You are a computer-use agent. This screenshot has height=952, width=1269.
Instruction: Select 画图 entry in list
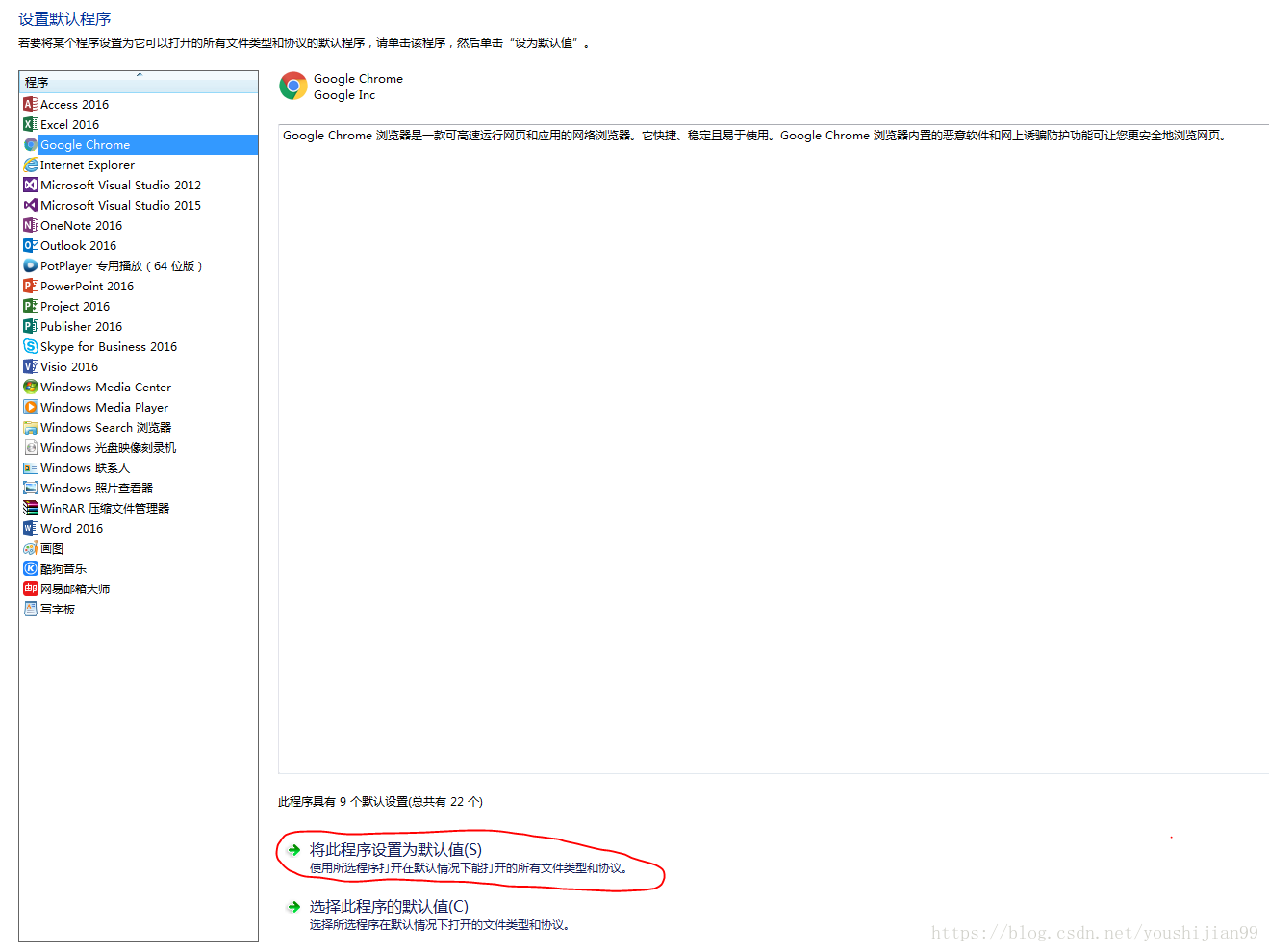coord(52,548)
